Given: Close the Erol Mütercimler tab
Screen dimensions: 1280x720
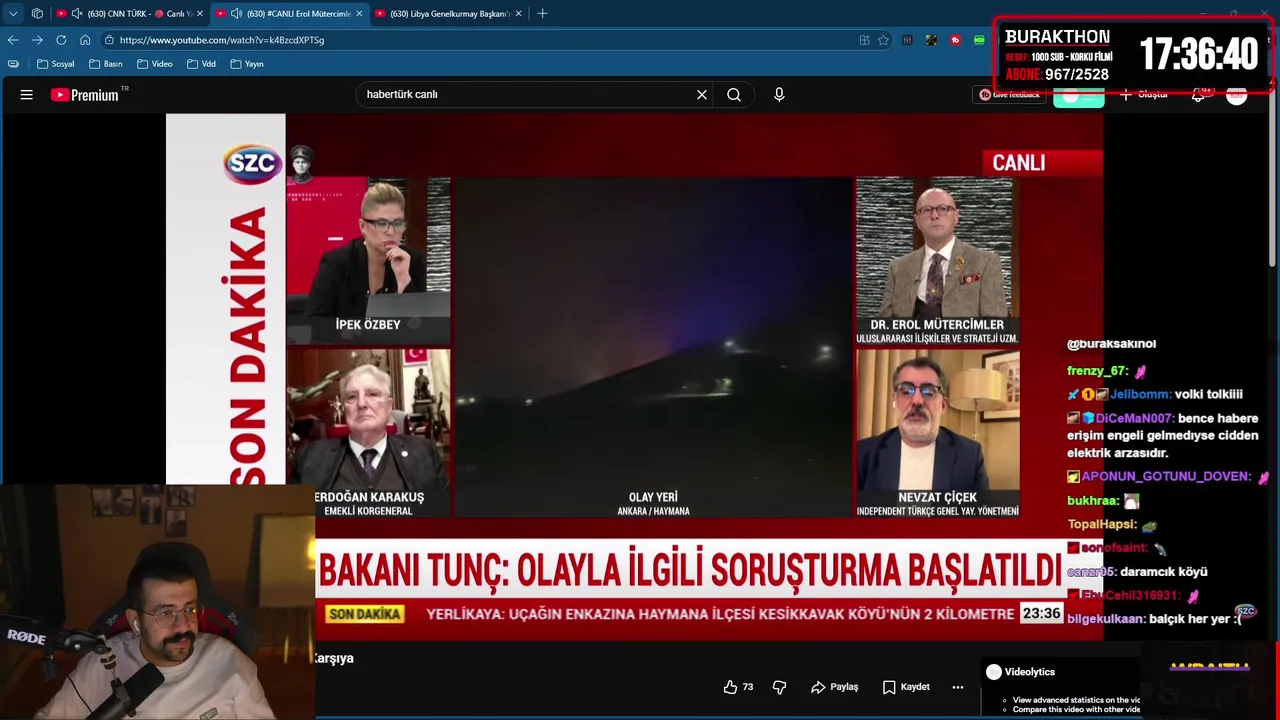Looking at the screenshot, I should pos(358,13).
